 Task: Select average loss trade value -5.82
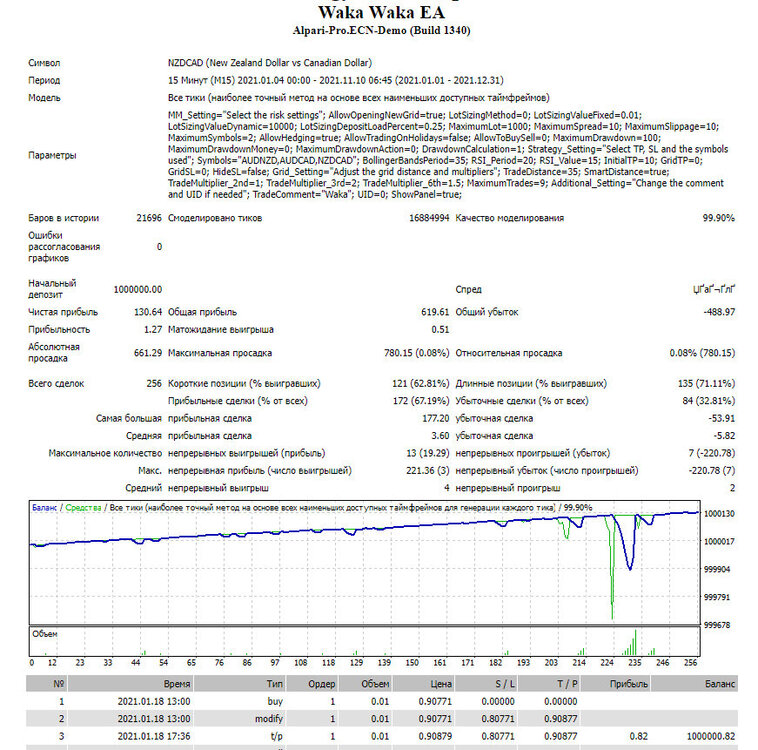pyautogui.click(x=724, y=436)
